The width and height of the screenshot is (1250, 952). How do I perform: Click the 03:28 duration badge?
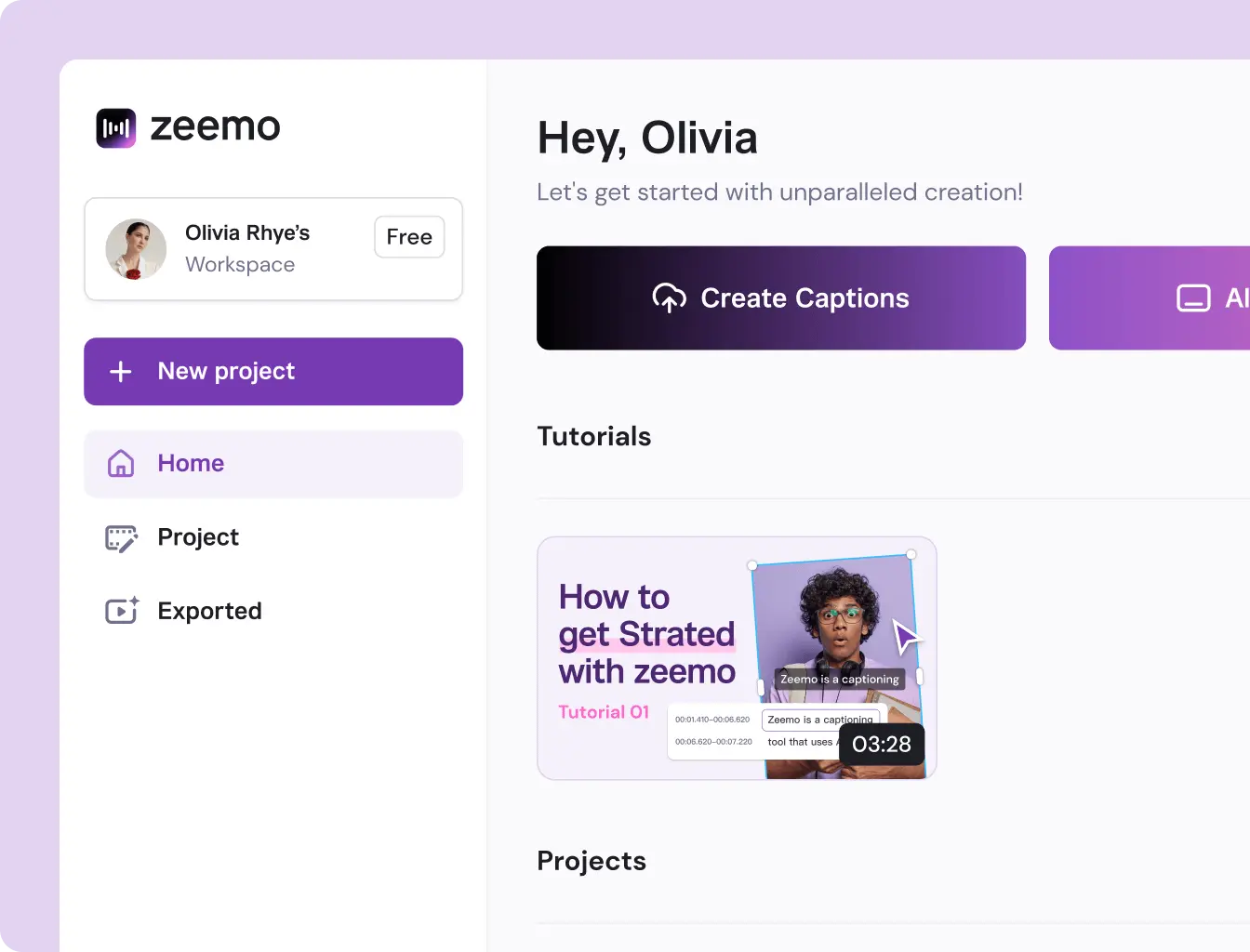[x=882, y=745]
